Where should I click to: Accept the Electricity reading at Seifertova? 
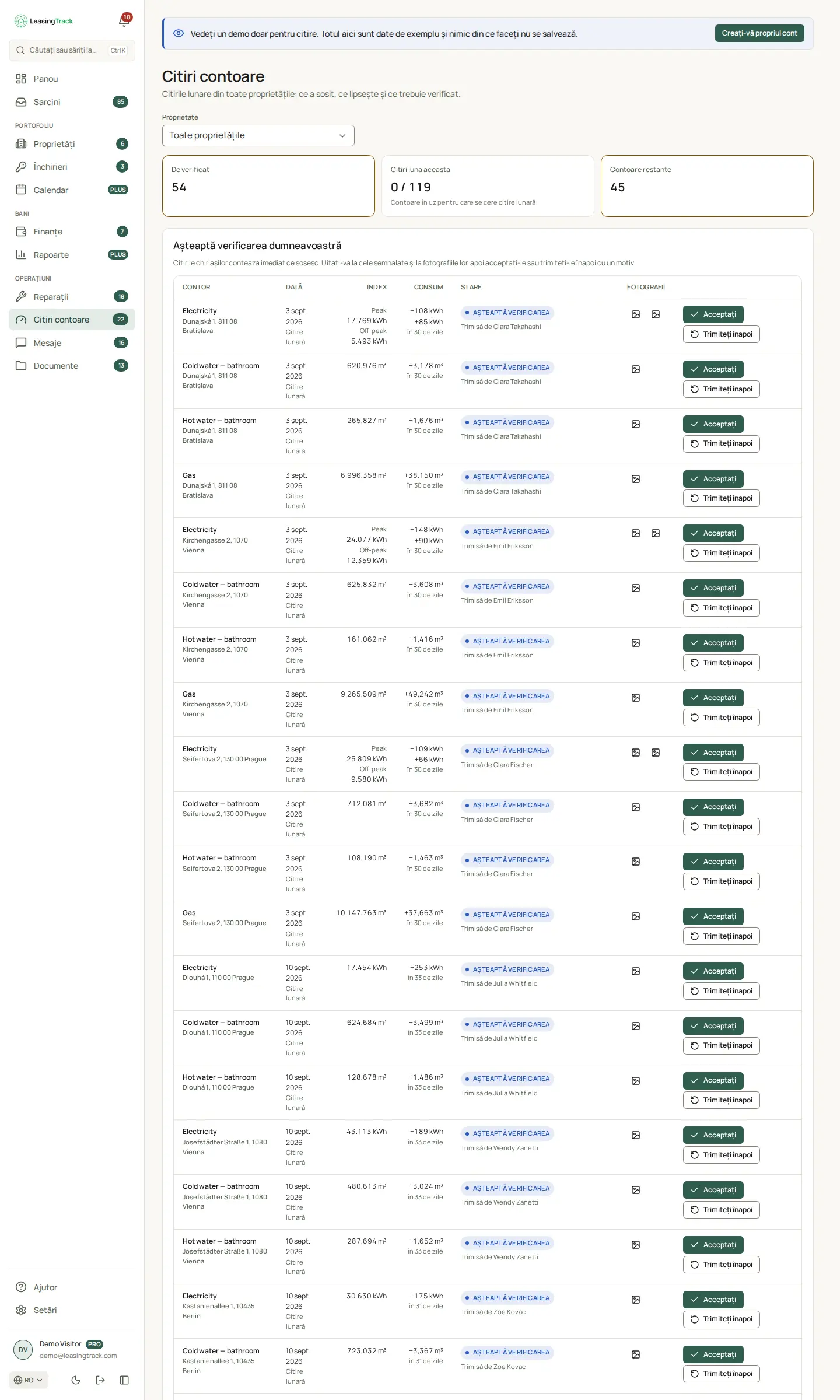[713, 752]
